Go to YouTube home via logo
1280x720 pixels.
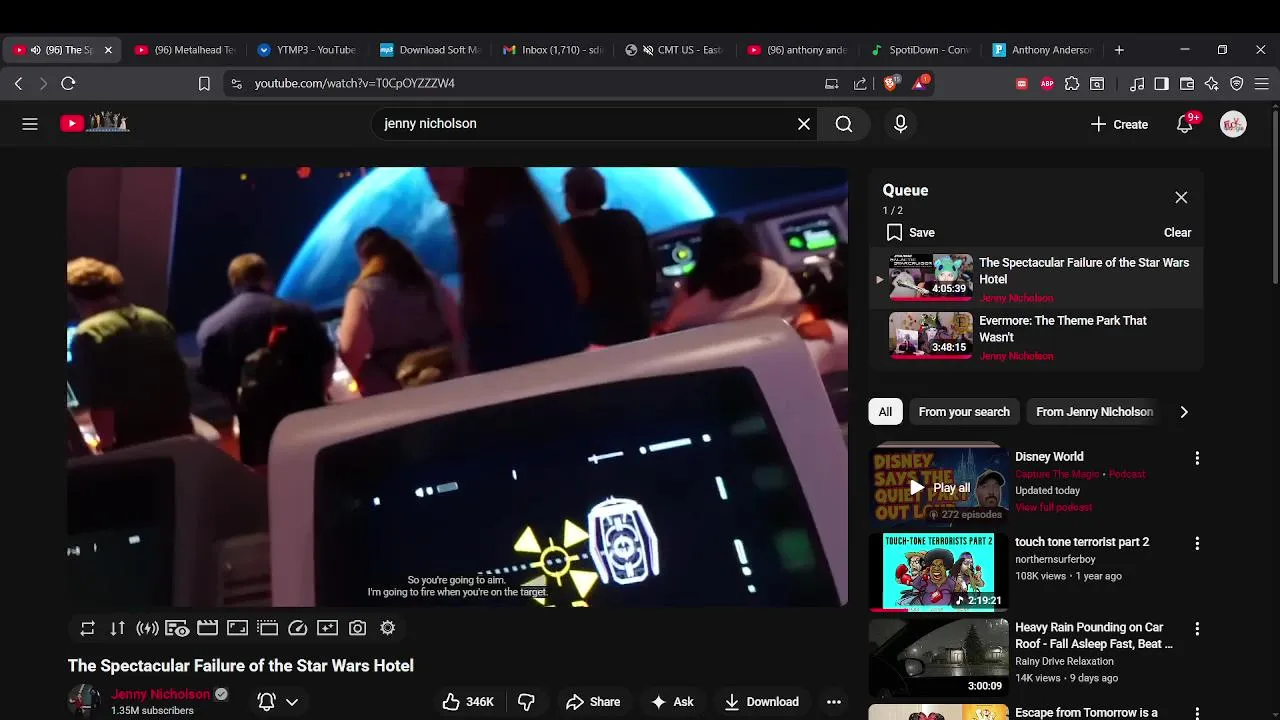point(95,123)
